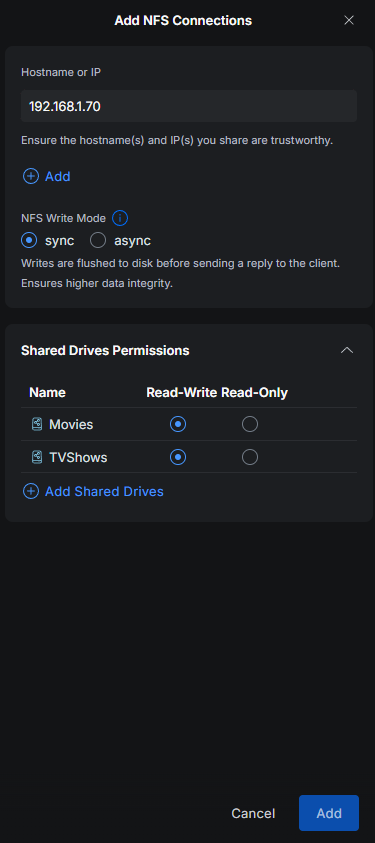Click the Shared Drives Permissions heading

tap(105, 351)
